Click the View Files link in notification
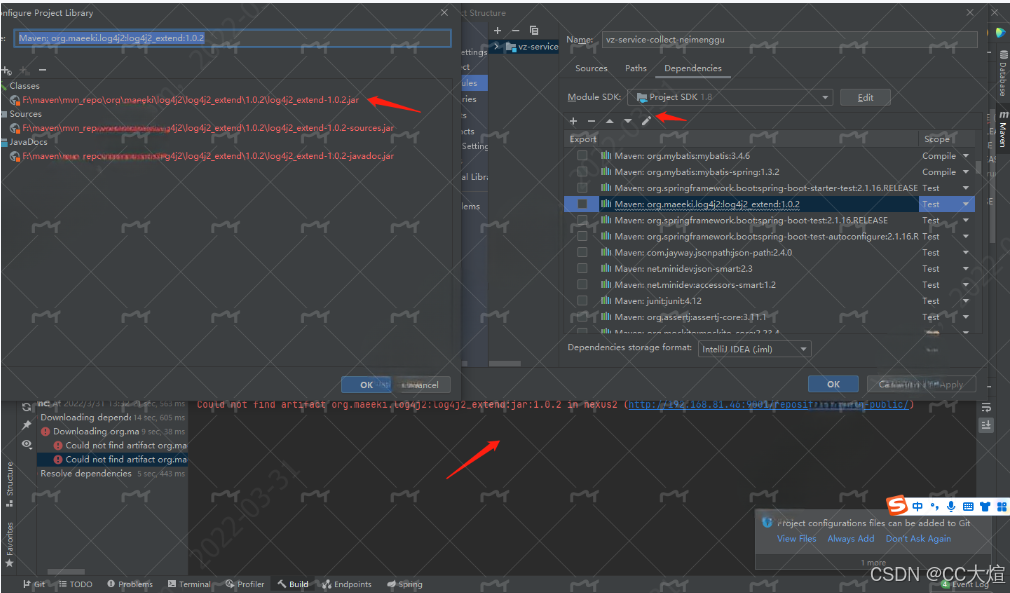The image size is (1010, 593). tap(797, 538)
